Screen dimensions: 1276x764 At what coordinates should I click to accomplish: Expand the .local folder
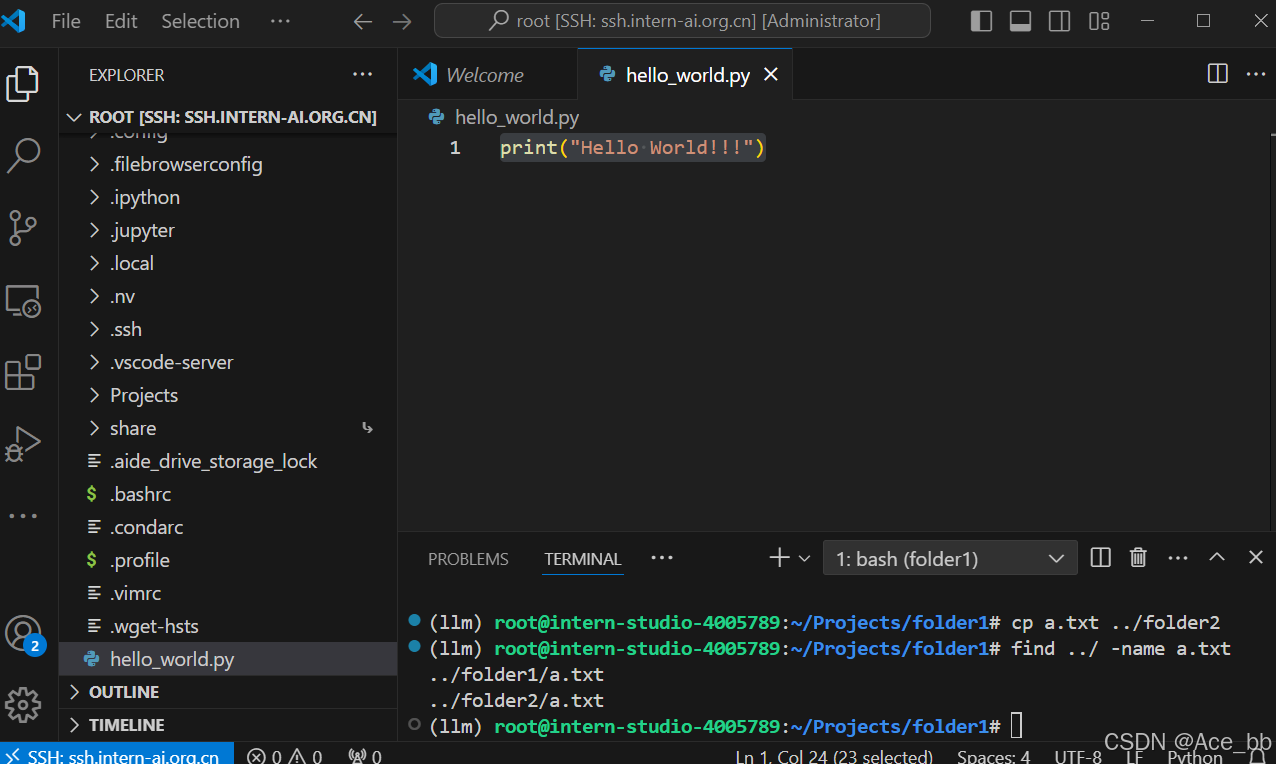pos(228,263)
